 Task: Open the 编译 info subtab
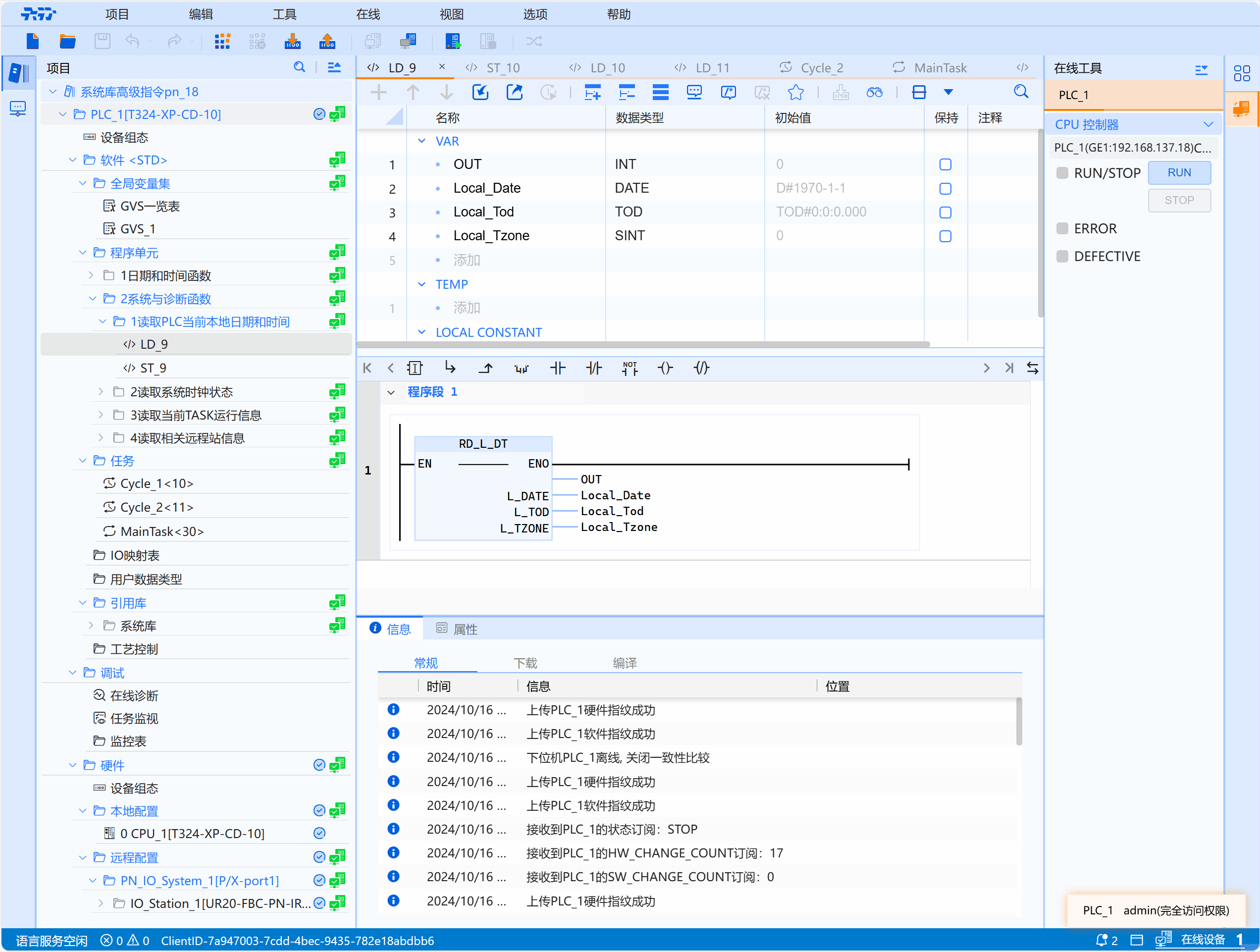[x=624, y=663]
